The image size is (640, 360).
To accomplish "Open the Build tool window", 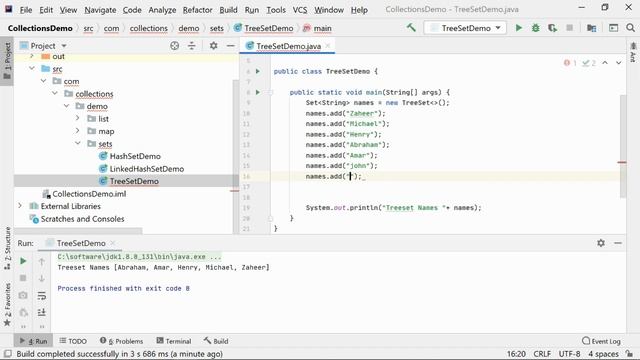I will pos(216,341).
